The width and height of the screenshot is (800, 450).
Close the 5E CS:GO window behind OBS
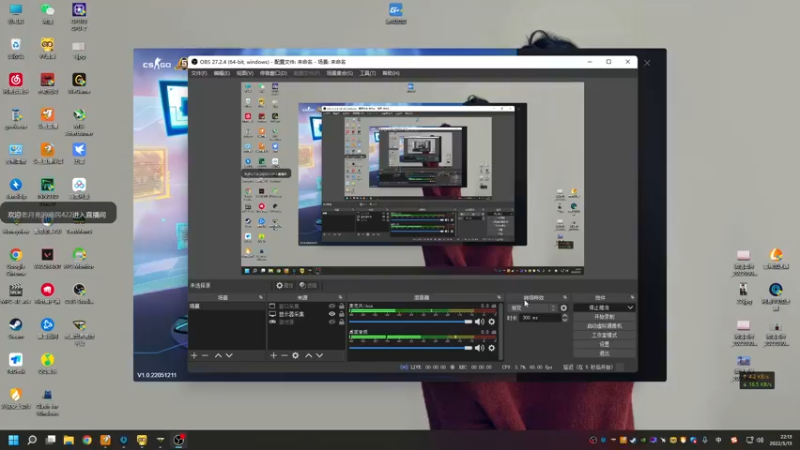[647, 63]
